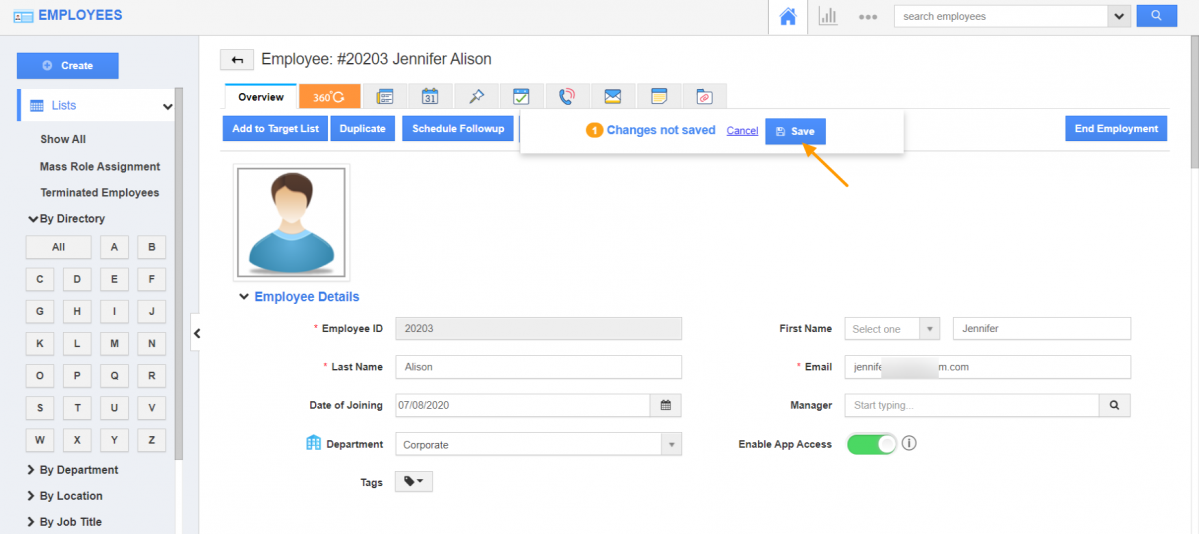The width and height of the screenshot is (1199, 534).
Task: Open the pushpin tab icon
Action: coord(476,97)
